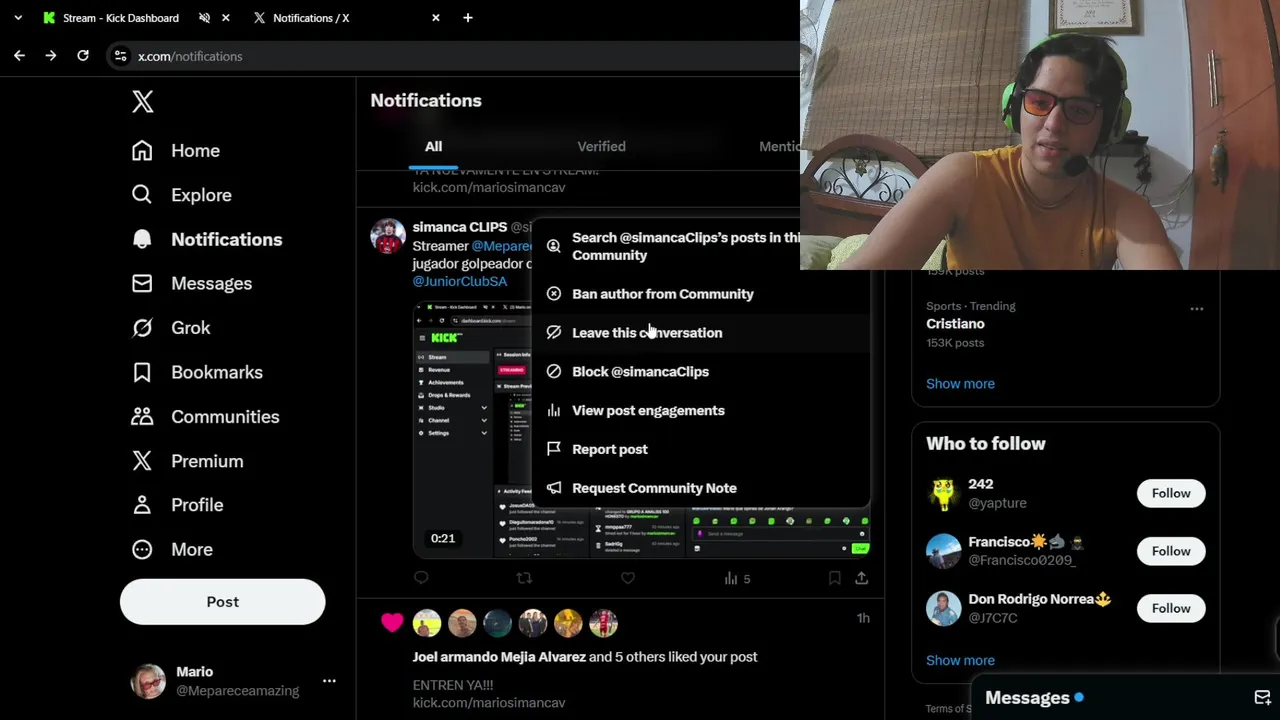The image size is (1280, 720).
Task: Open kick.com/mariosimancav link in top notification
Action: pyautogui.click(x=489, y=188)
